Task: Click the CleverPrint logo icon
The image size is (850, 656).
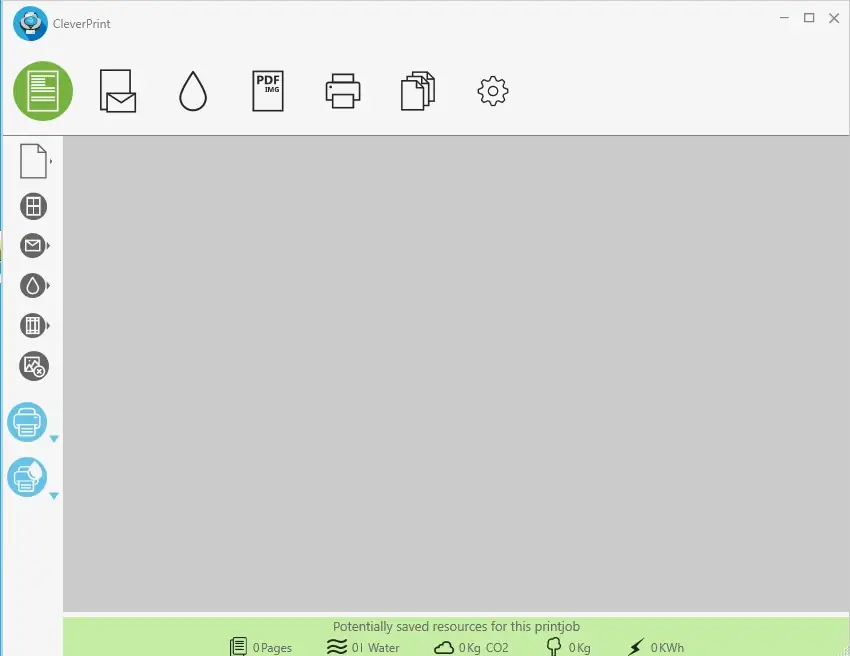Action: pos(30,23)
